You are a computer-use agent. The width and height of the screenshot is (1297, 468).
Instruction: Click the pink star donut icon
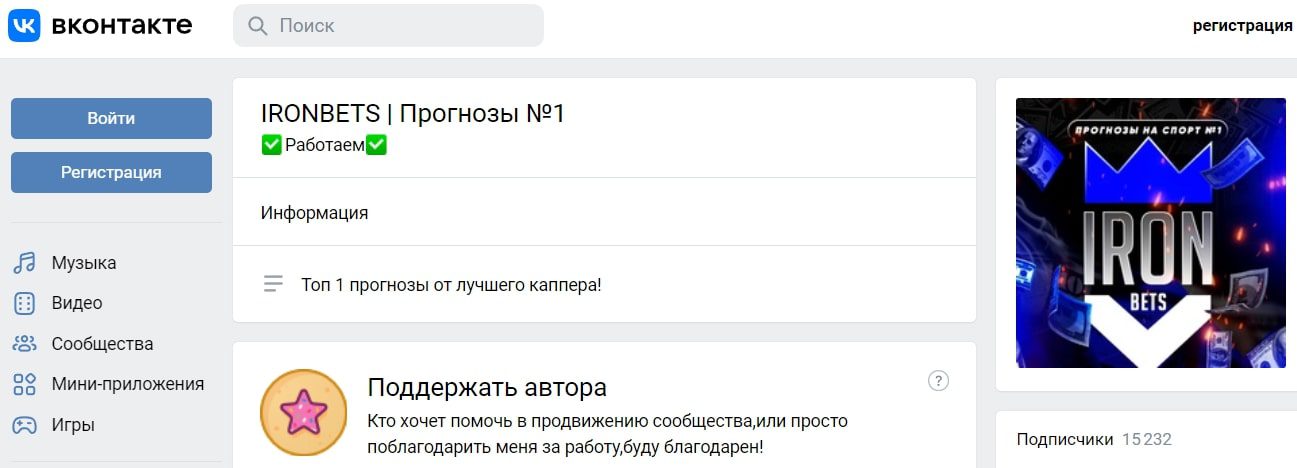pos(303,412)
